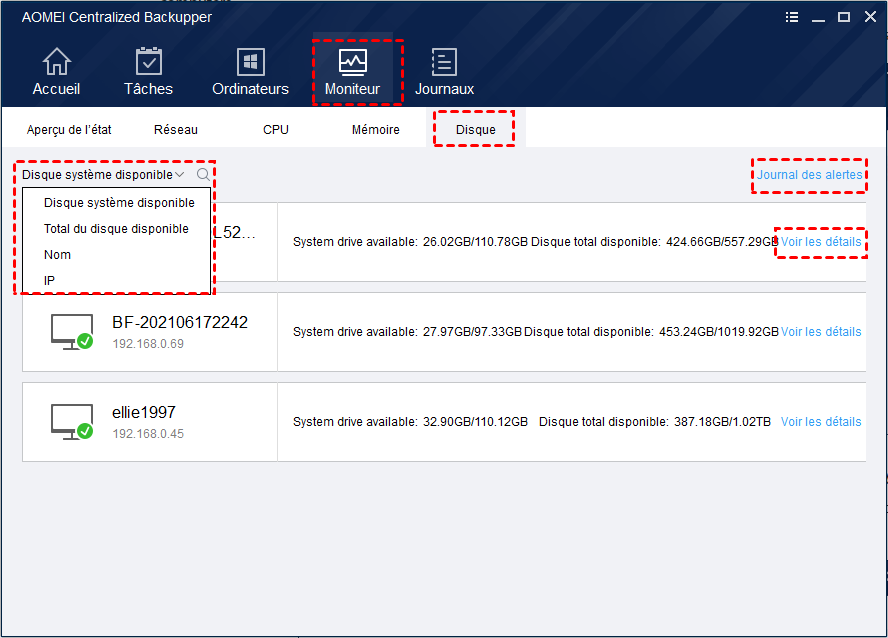Viewport: 888px width, 638px height.
Task: Switch to the Réseau tab
Action: coord(176,130)
